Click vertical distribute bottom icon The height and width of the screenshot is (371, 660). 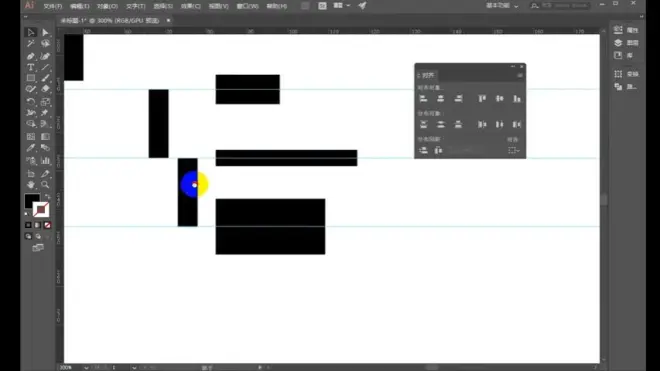coord(458,124)
